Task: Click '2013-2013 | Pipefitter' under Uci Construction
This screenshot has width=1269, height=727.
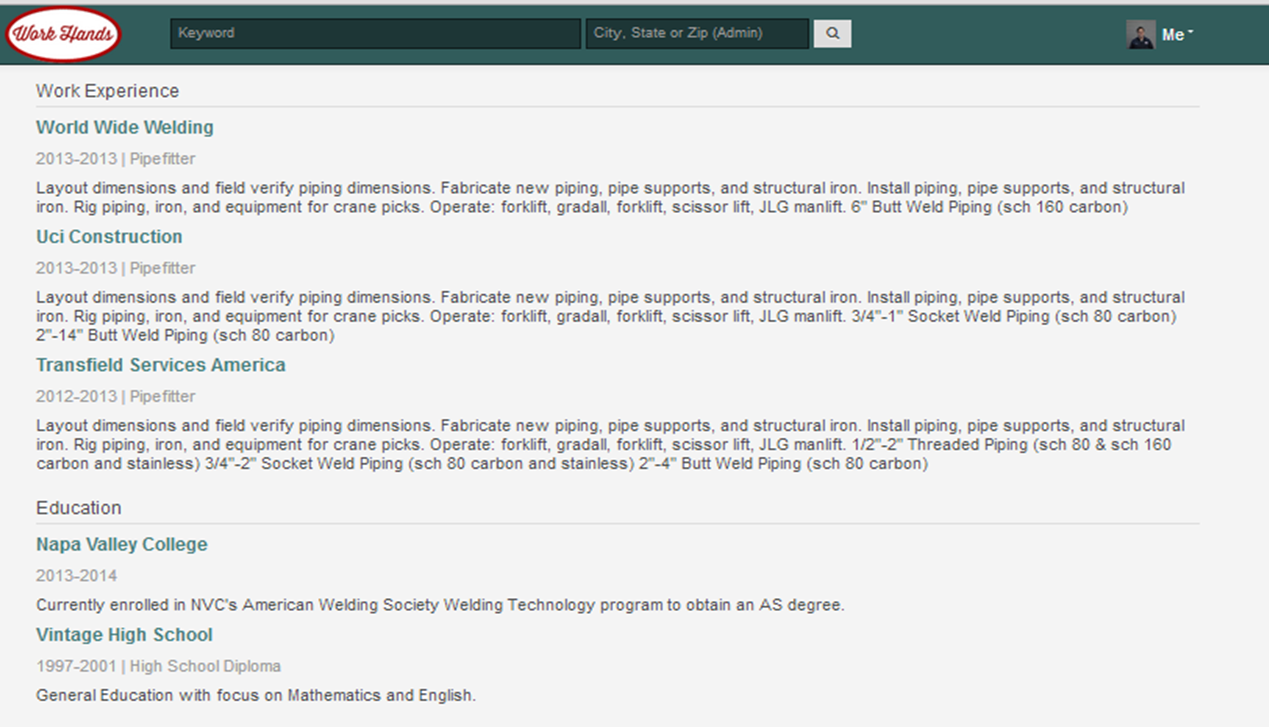Action: [x=116, y=268]
